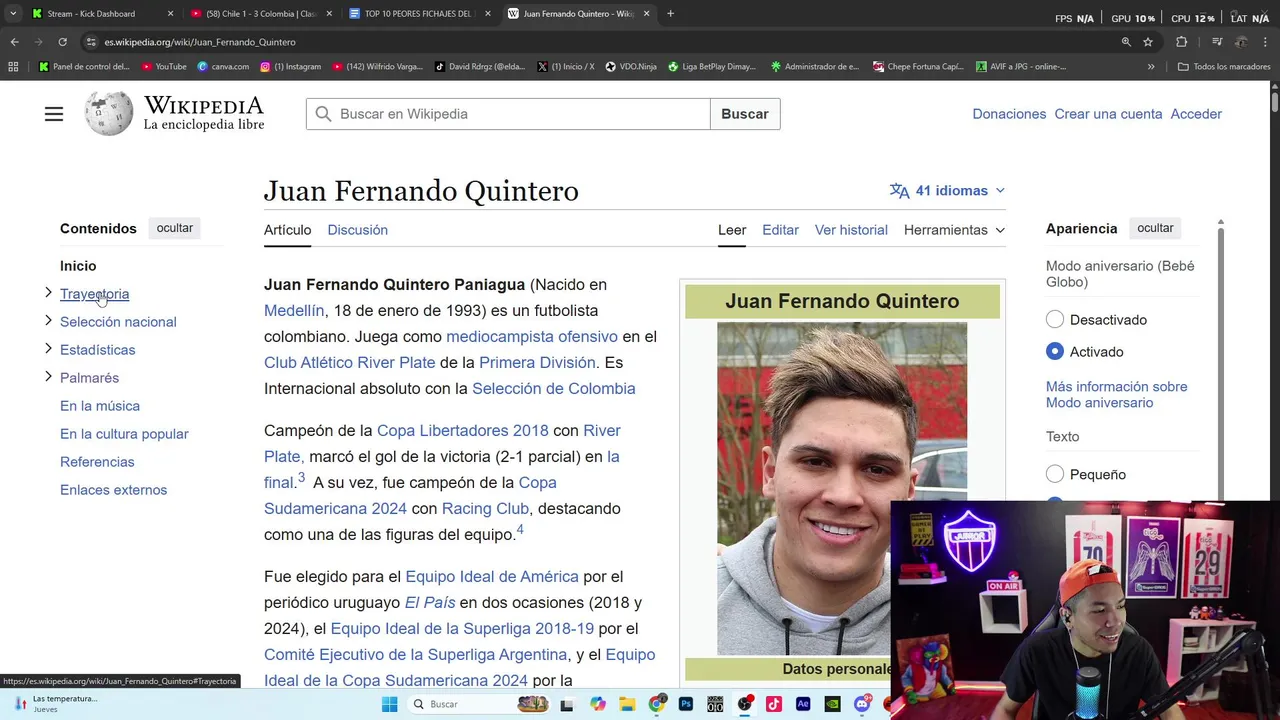The width and height of the screenshot is (1280, 720).
Task: Open File Explorer folder on taskbar
Action: coord(627,704)
